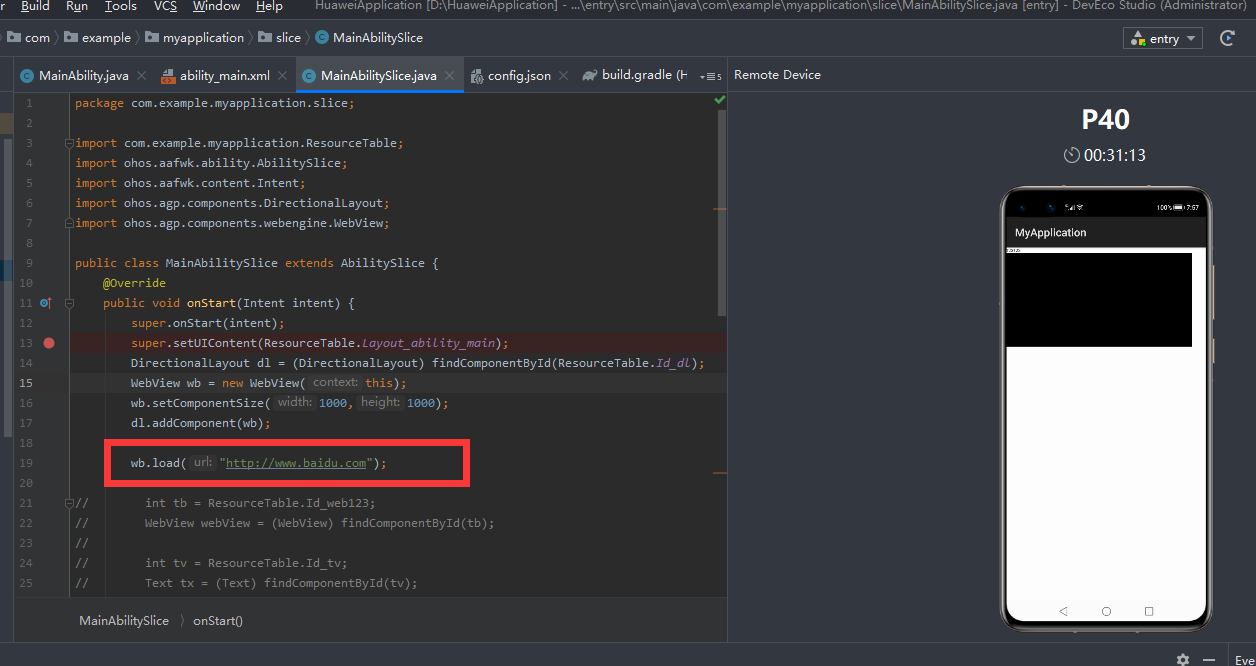
Task: Open the Run menu
Action: [77, 6]
